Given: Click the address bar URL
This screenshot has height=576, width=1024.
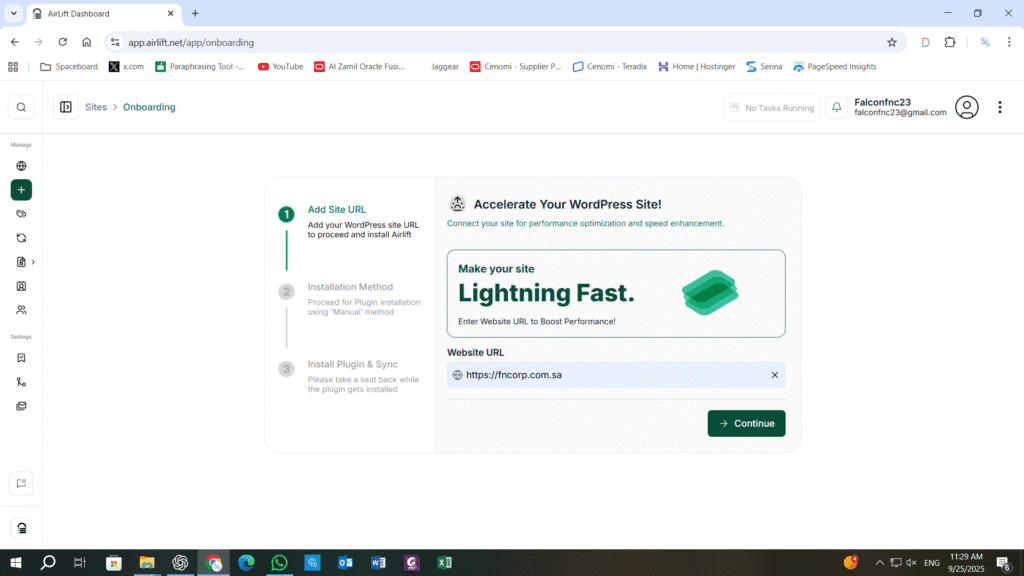Looking at the screenshot, I should point(191,42).
